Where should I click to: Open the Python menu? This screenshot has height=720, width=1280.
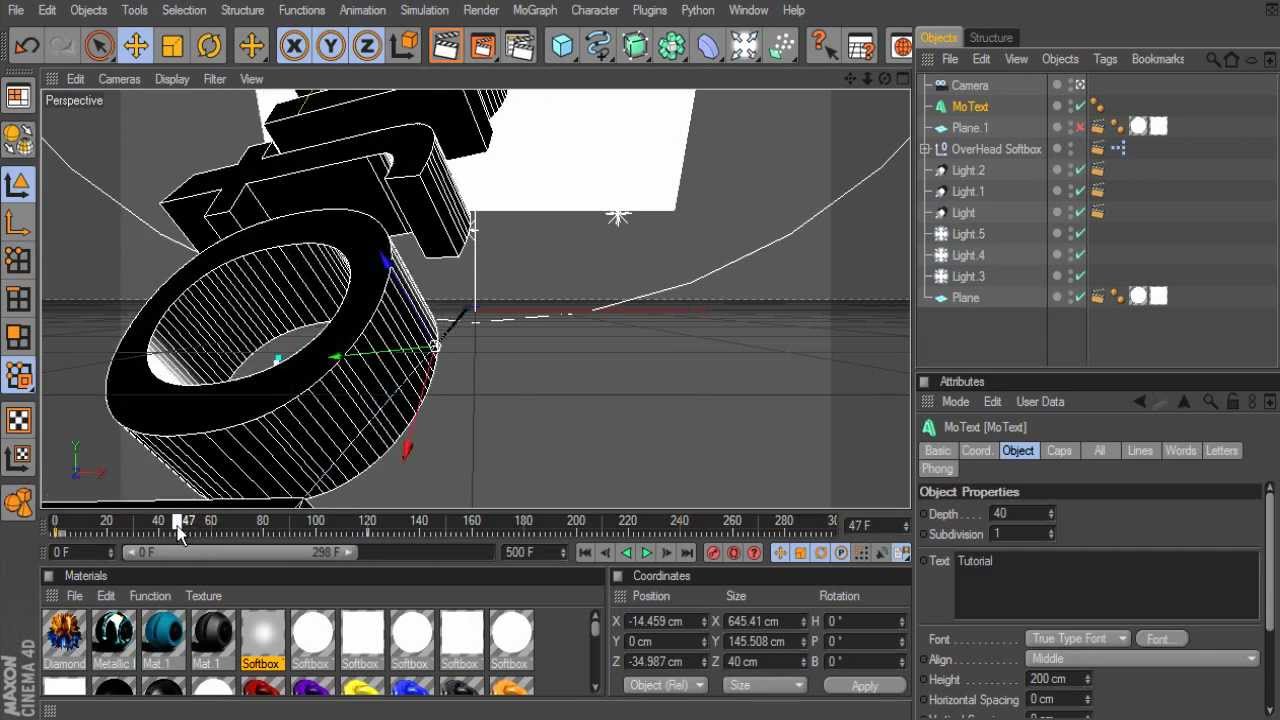(698, 10)
